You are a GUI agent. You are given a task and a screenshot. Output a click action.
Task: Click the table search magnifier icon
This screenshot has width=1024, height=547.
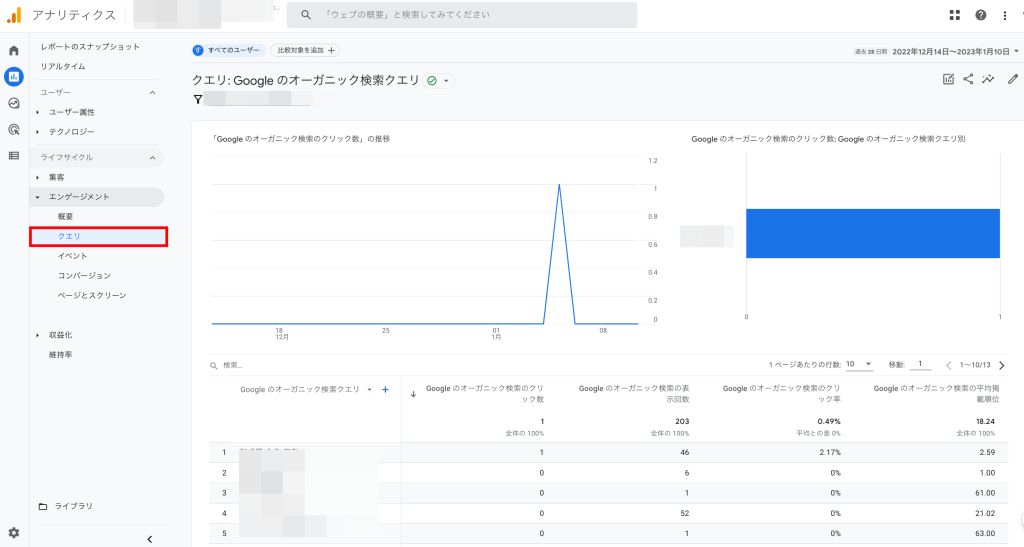click(214, 366)
